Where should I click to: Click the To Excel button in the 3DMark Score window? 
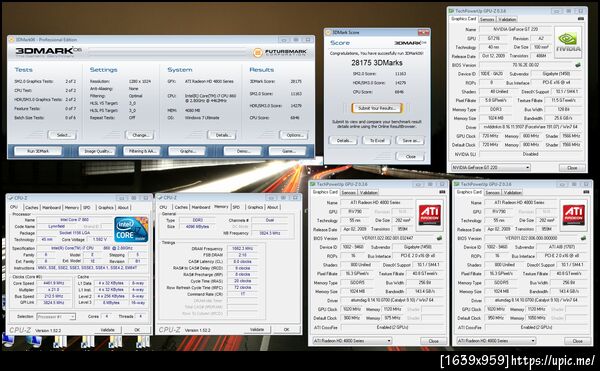377,140
